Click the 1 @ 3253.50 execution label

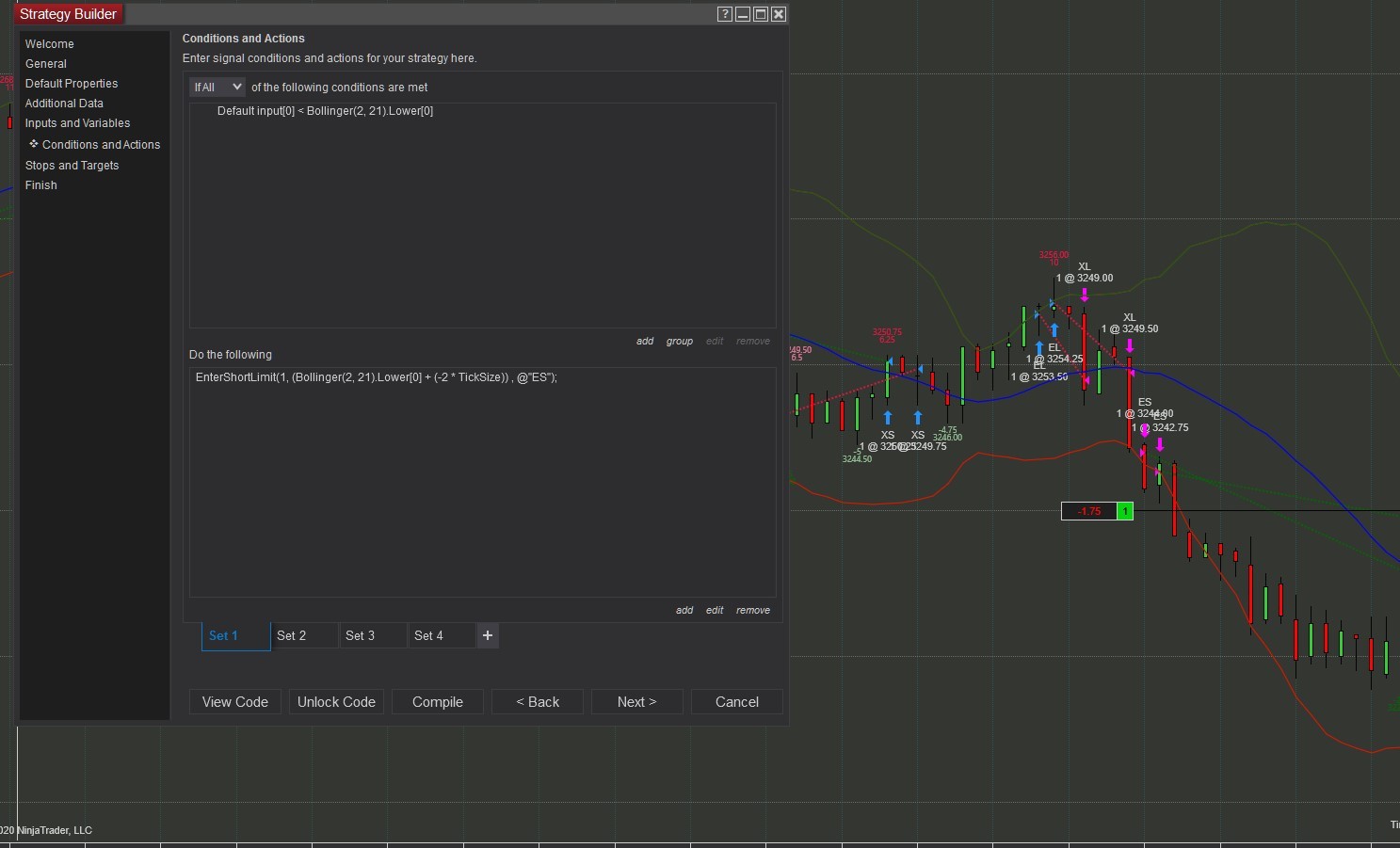tap(1039, 376)
